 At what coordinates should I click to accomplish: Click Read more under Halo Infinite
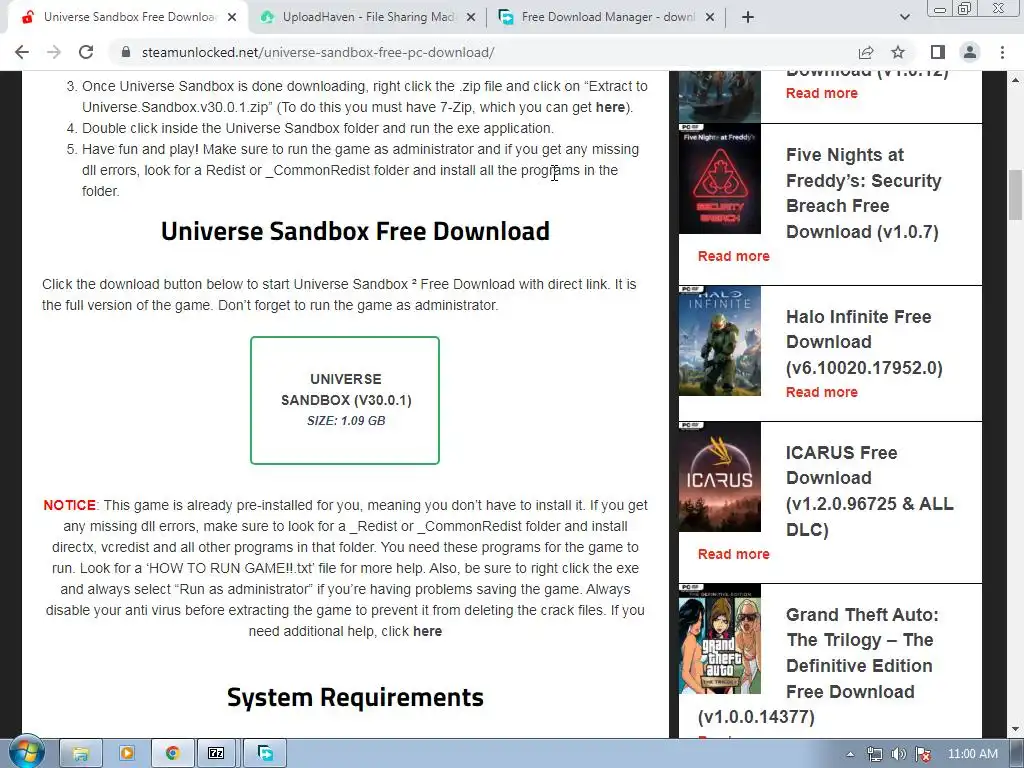point(822,392)
